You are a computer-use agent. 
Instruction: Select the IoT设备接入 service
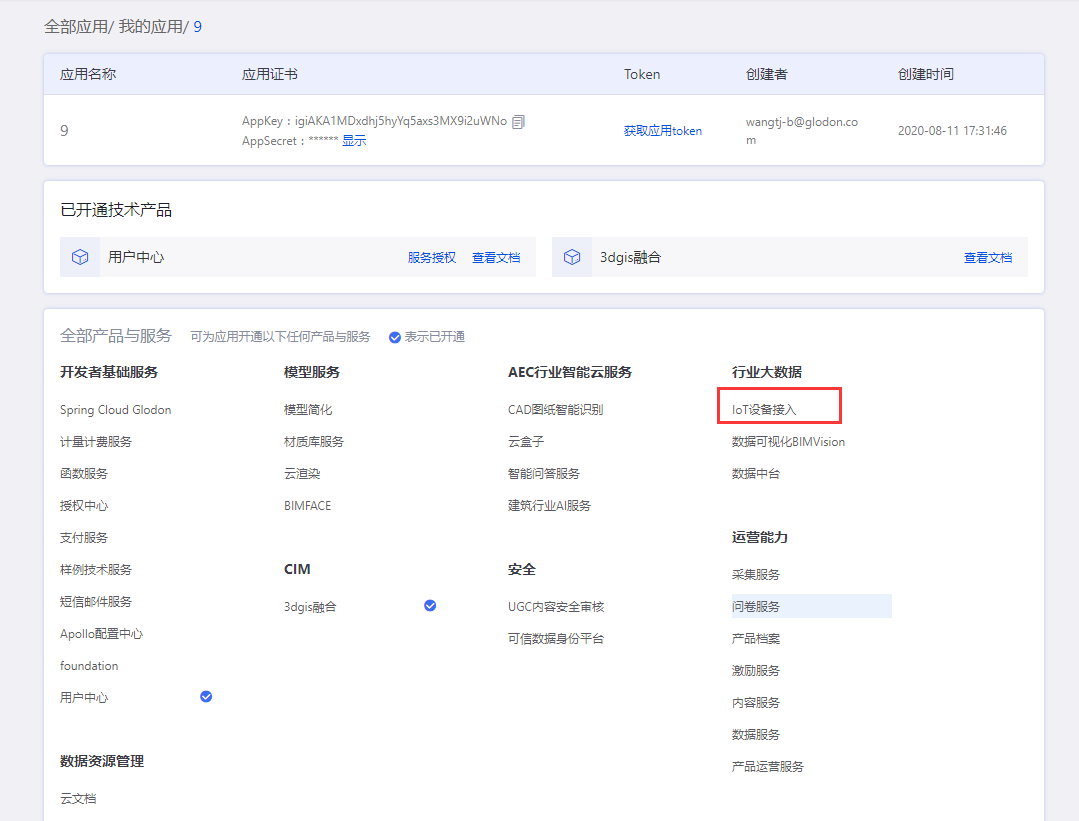(x=764, y=409)
